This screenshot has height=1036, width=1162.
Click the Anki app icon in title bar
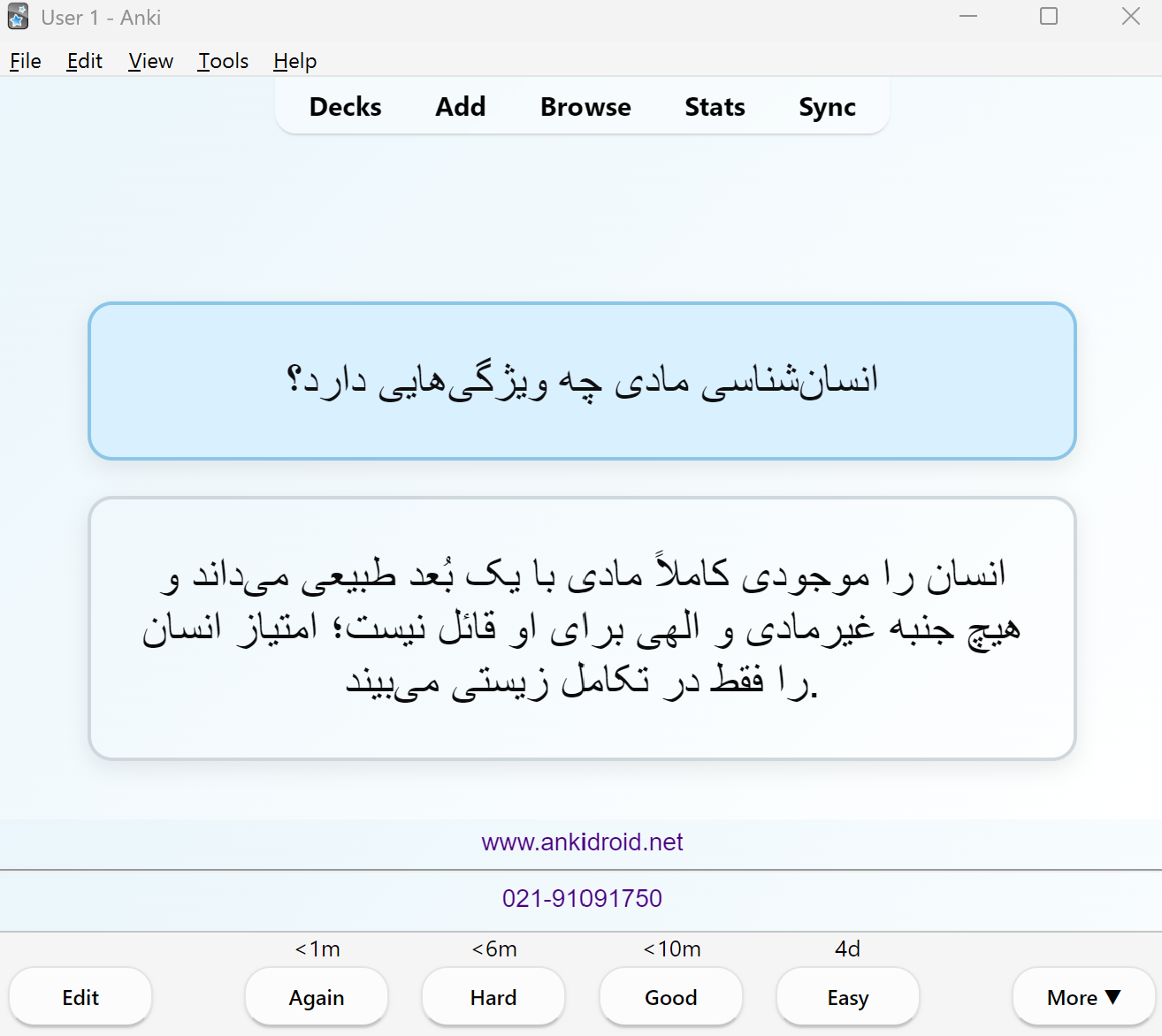point(18,17)
